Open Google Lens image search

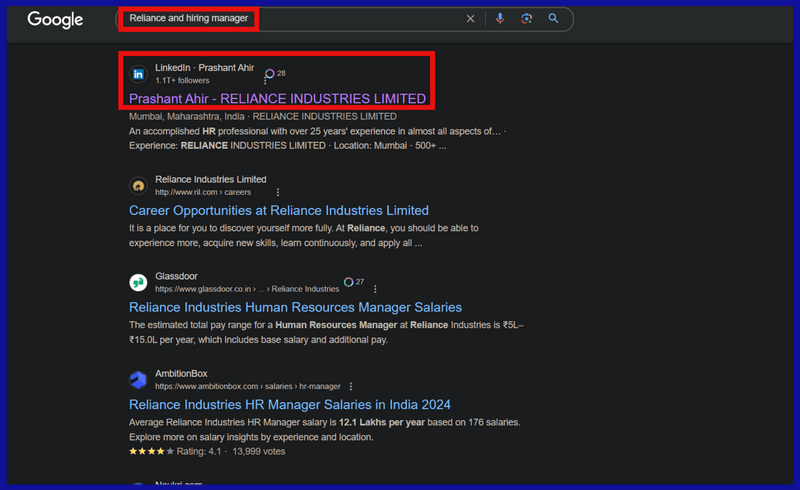(527, 19)
